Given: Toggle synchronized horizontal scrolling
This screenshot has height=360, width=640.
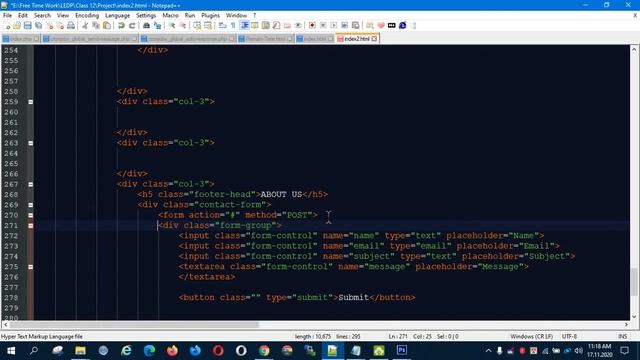Looking at the screenshot, I should click(208, 25).
